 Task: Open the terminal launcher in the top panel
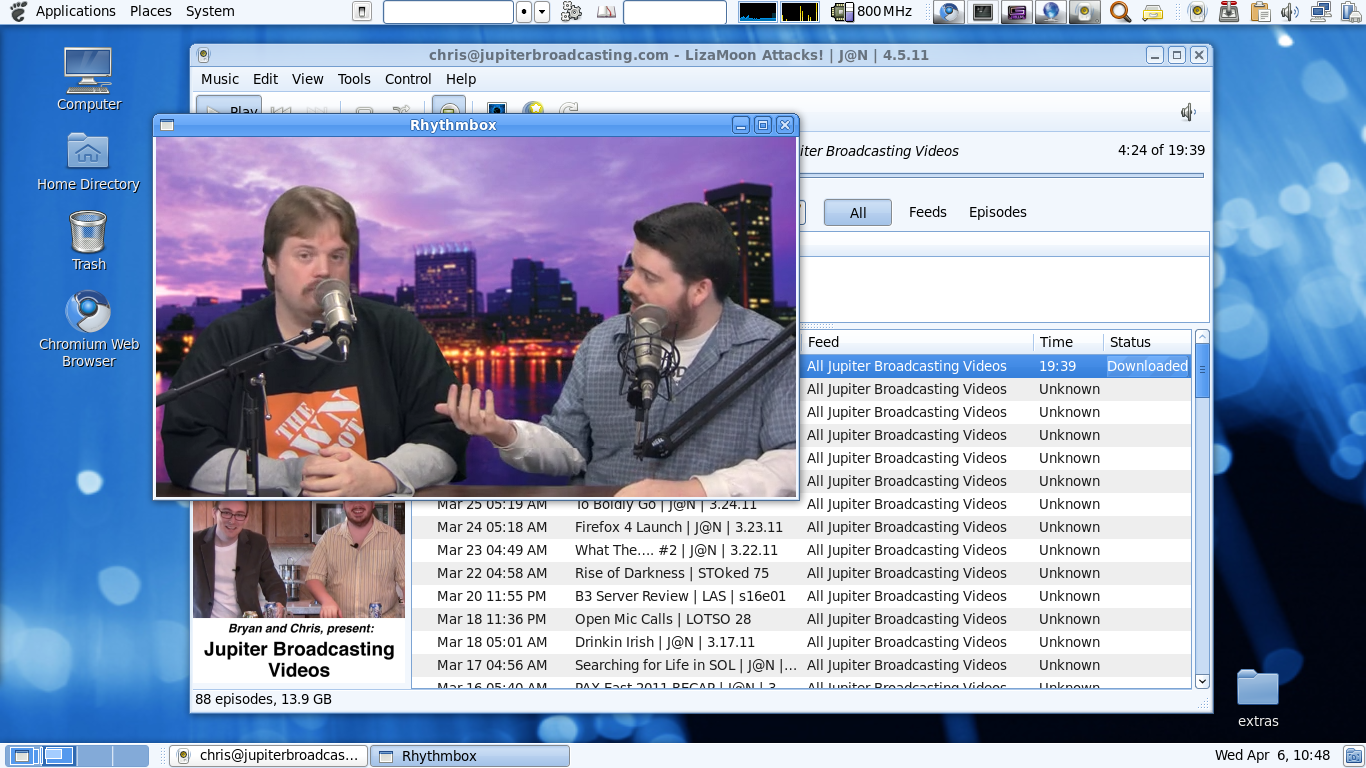(983, 12)
